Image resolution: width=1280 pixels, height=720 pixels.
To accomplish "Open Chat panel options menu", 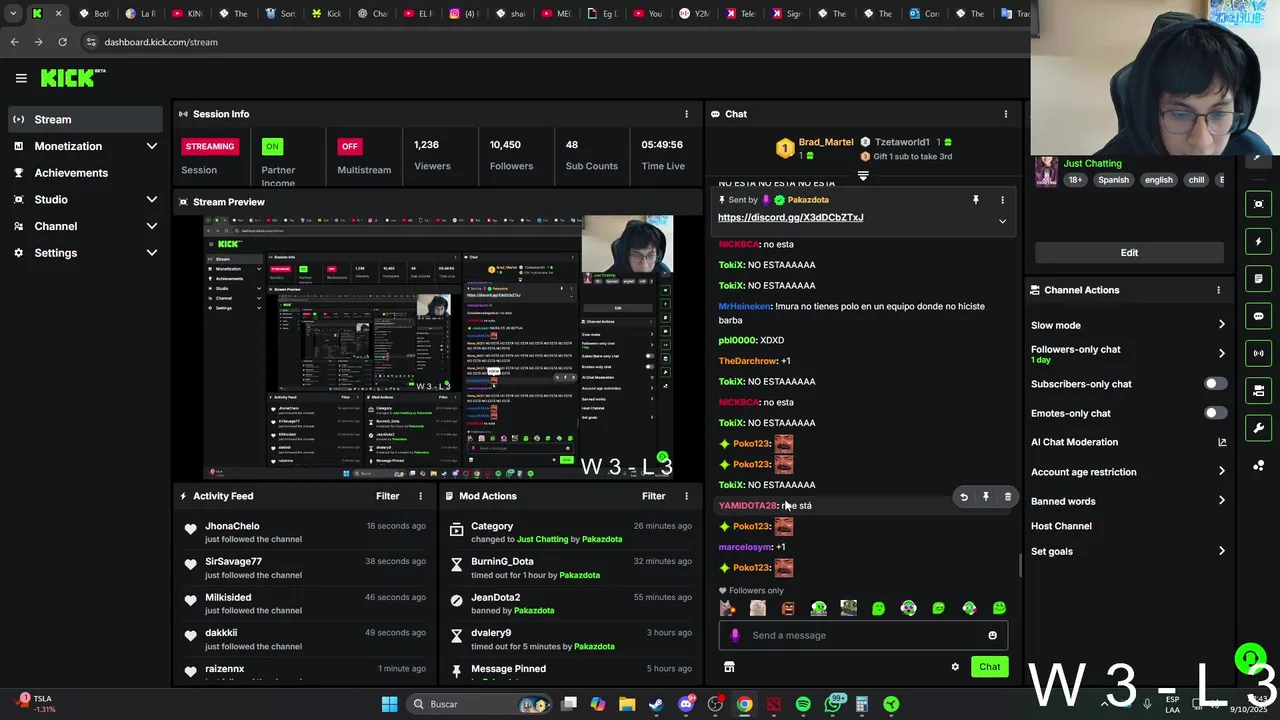I will point(1006,114).
